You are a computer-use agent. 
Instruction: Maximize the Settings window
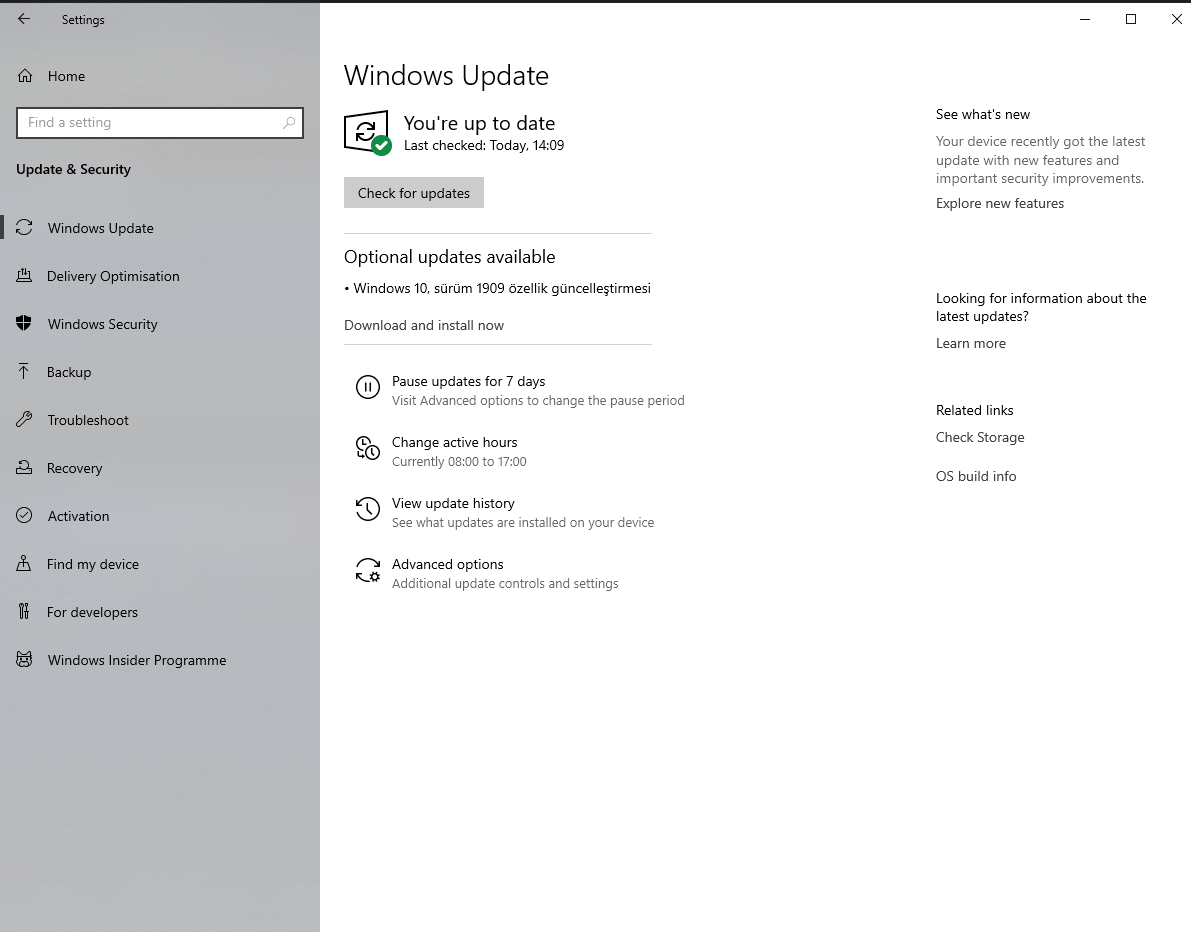[x=1131, y=19]
